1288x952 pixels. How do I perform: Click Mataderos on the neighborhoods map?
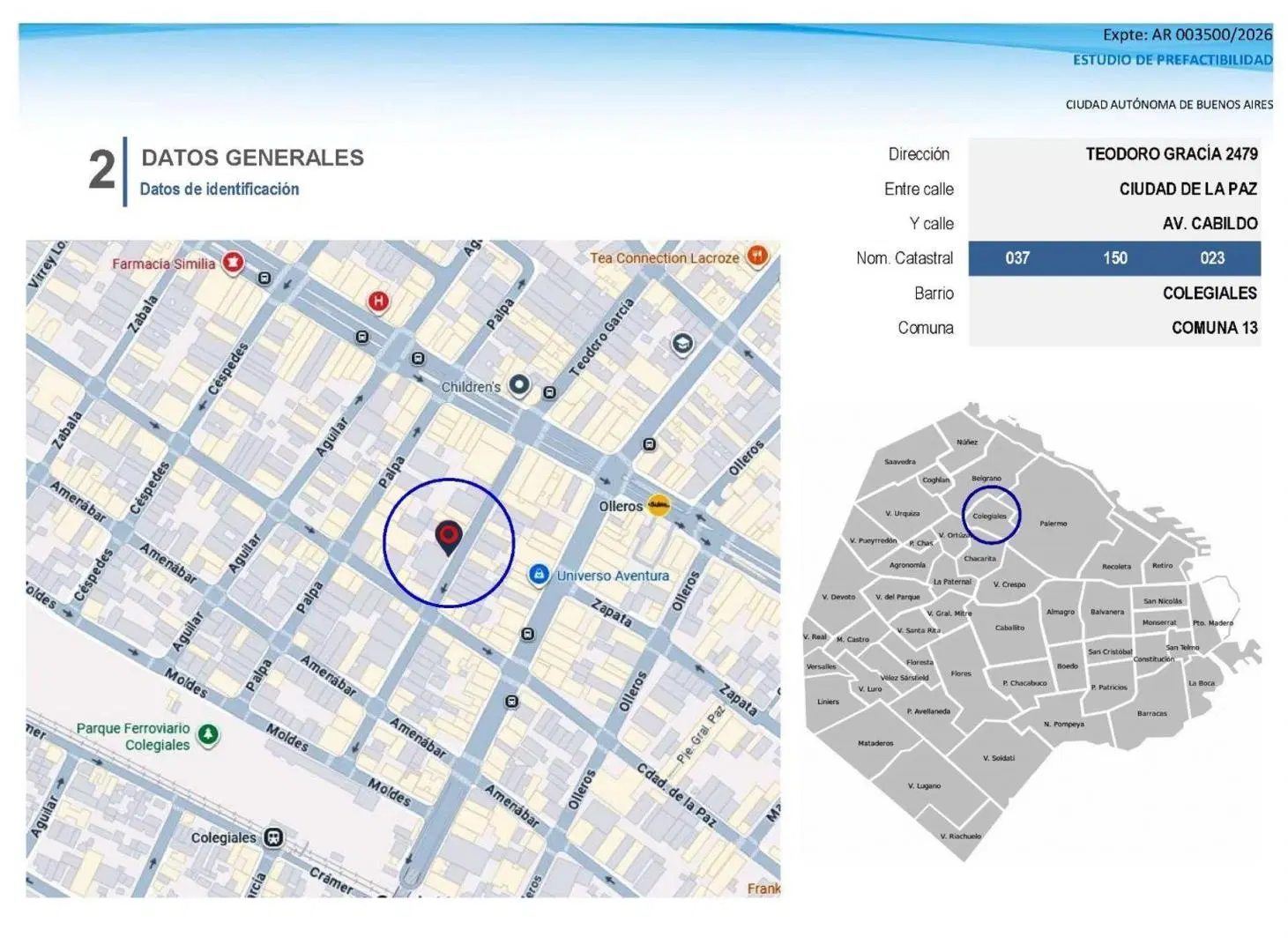click(875, 743)
